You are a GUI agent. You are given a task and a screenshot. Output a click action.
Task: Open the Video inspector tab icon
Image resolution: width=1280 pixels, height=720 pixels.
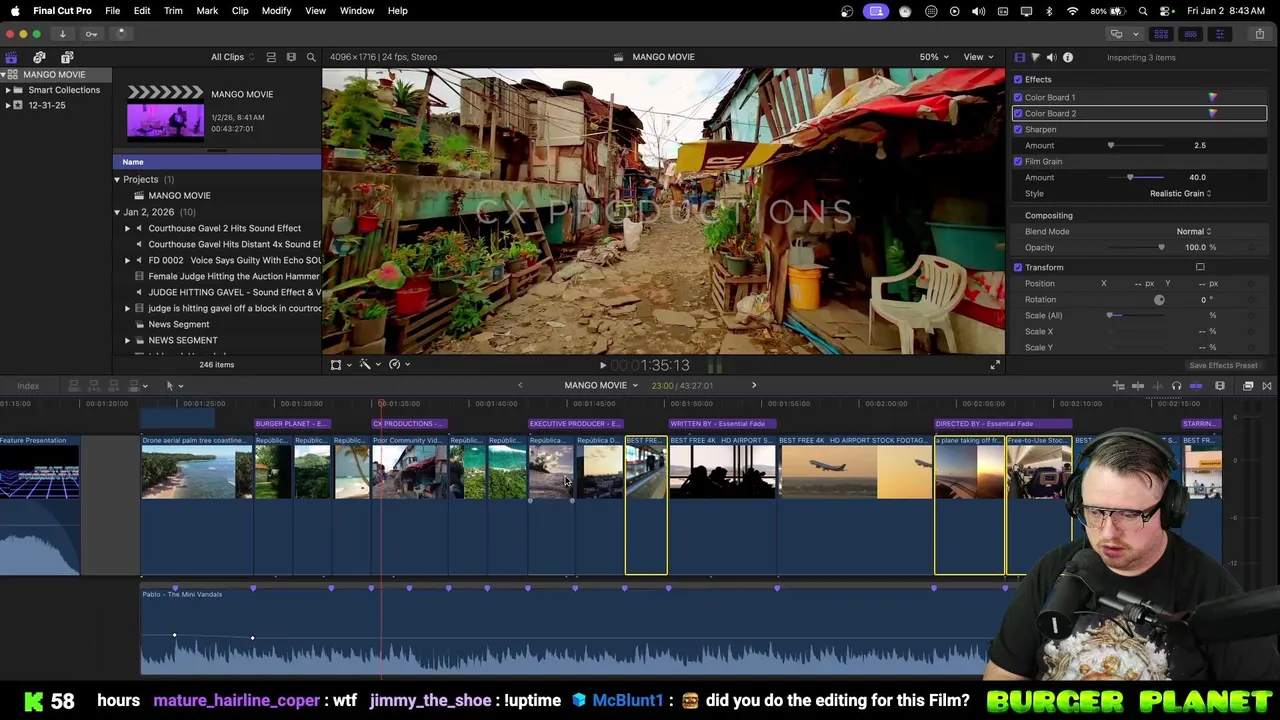coord(1019,57)
